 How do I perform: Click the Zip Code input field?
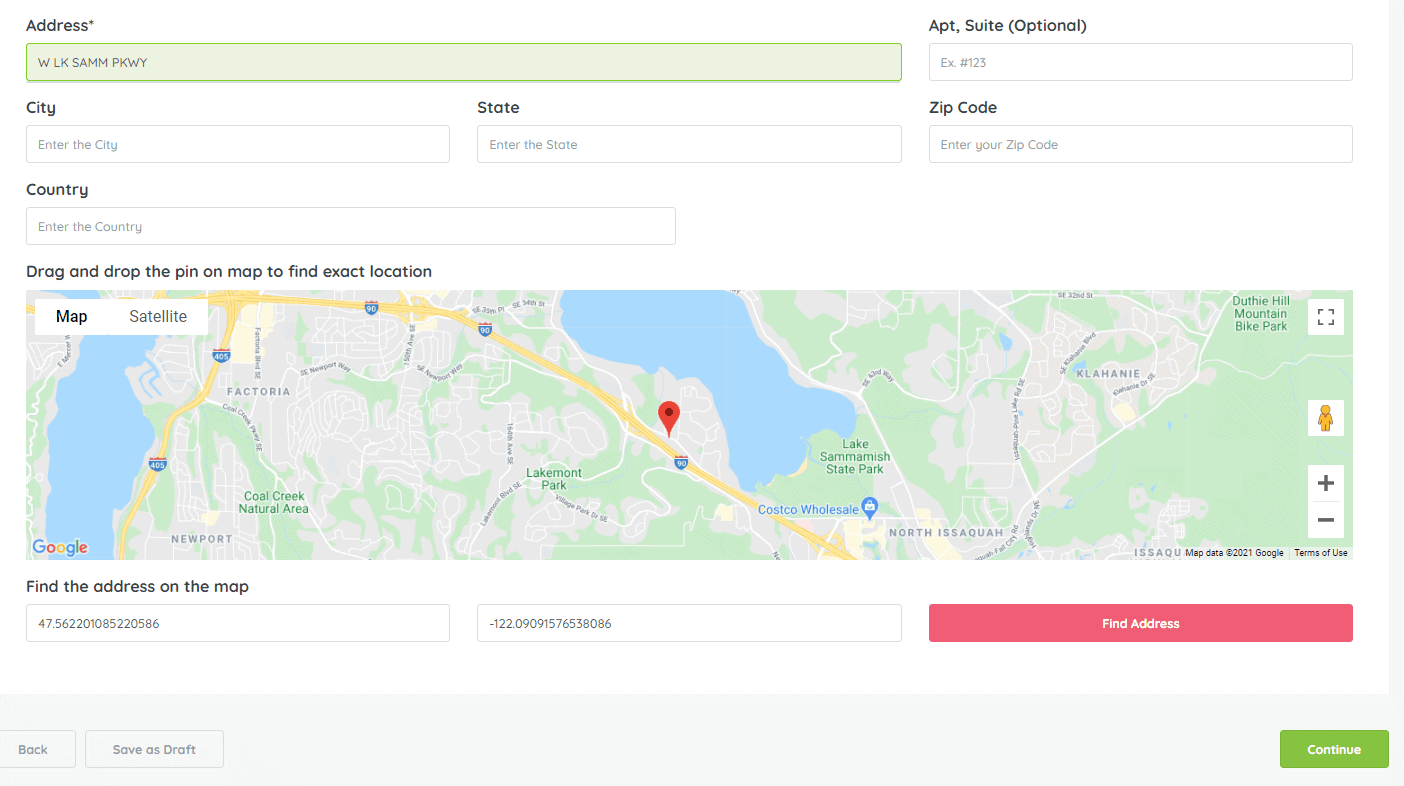(1140, 144)
